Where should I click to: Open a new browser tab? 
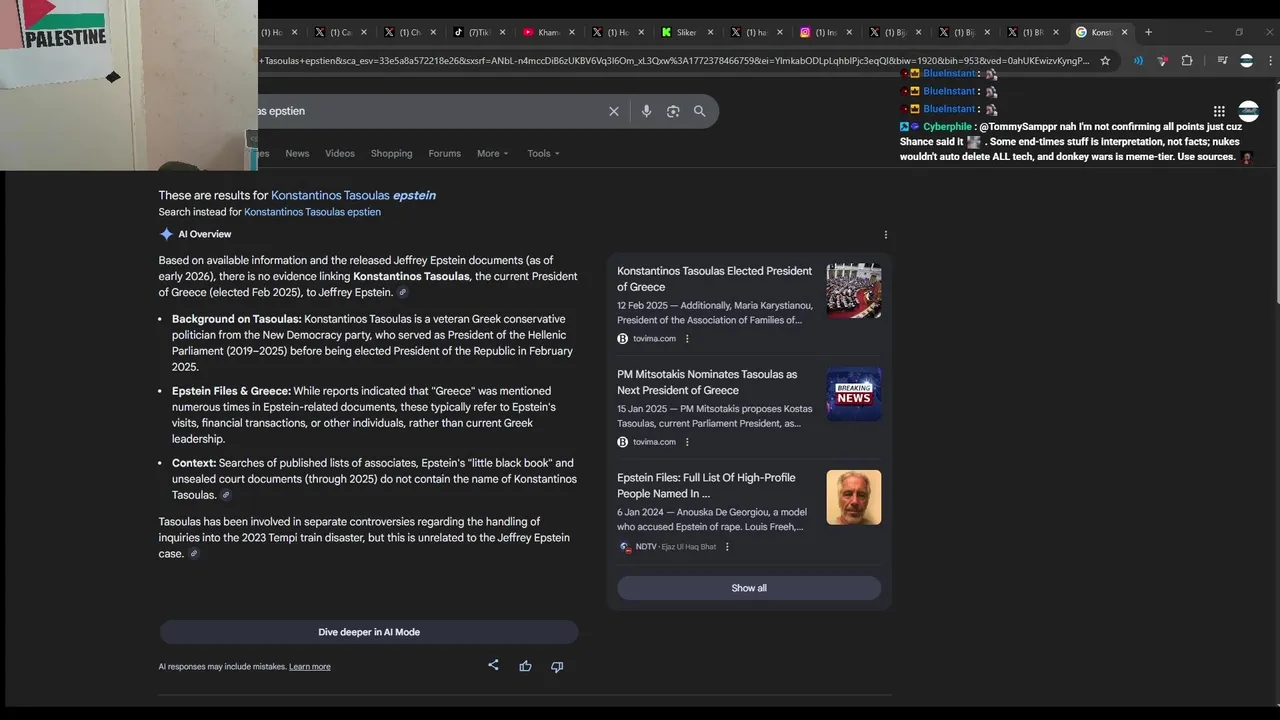(x=1148, y=32)
